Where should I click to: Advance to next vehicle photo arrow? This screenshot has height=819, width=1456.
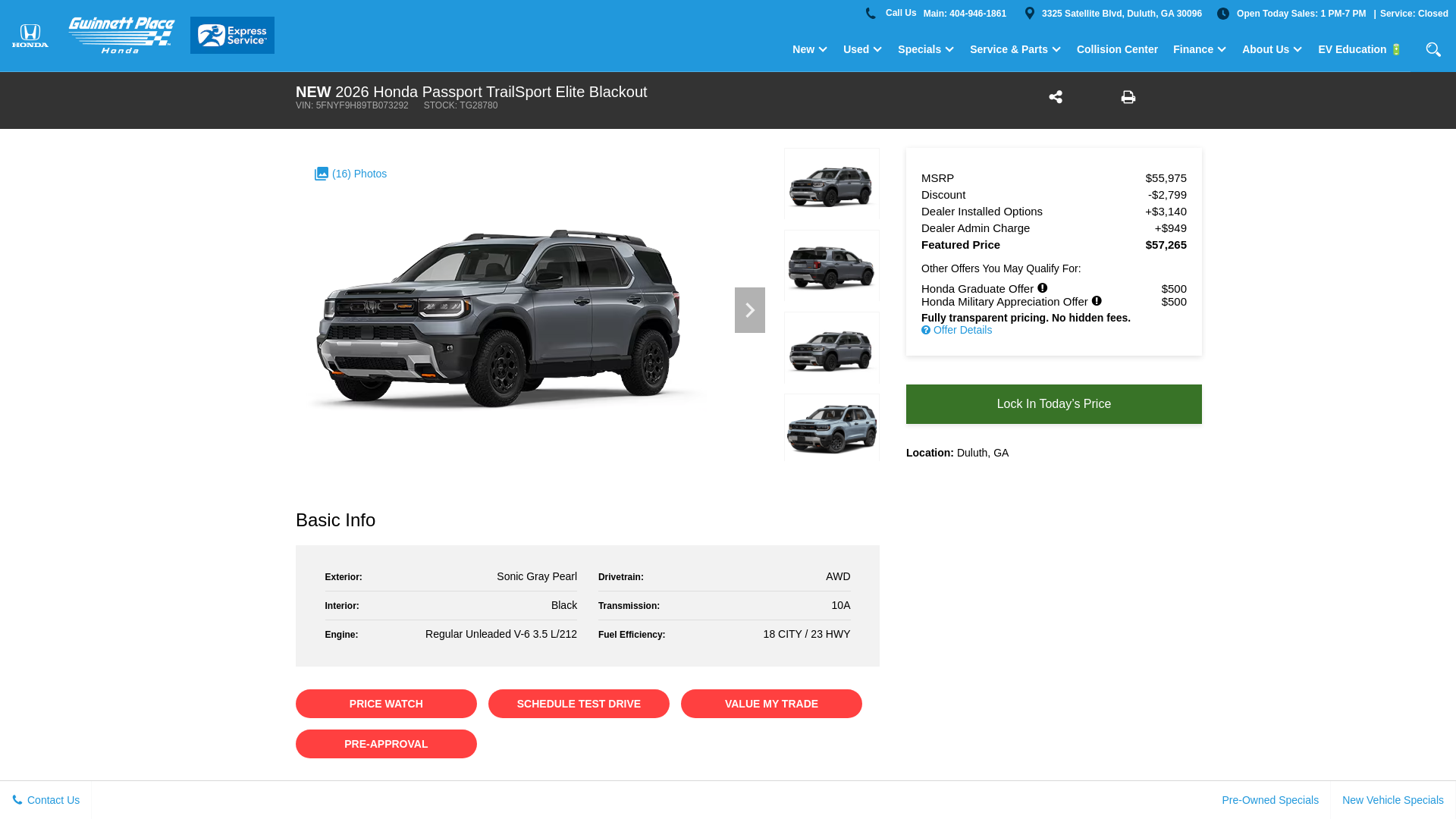coord(750,310)
